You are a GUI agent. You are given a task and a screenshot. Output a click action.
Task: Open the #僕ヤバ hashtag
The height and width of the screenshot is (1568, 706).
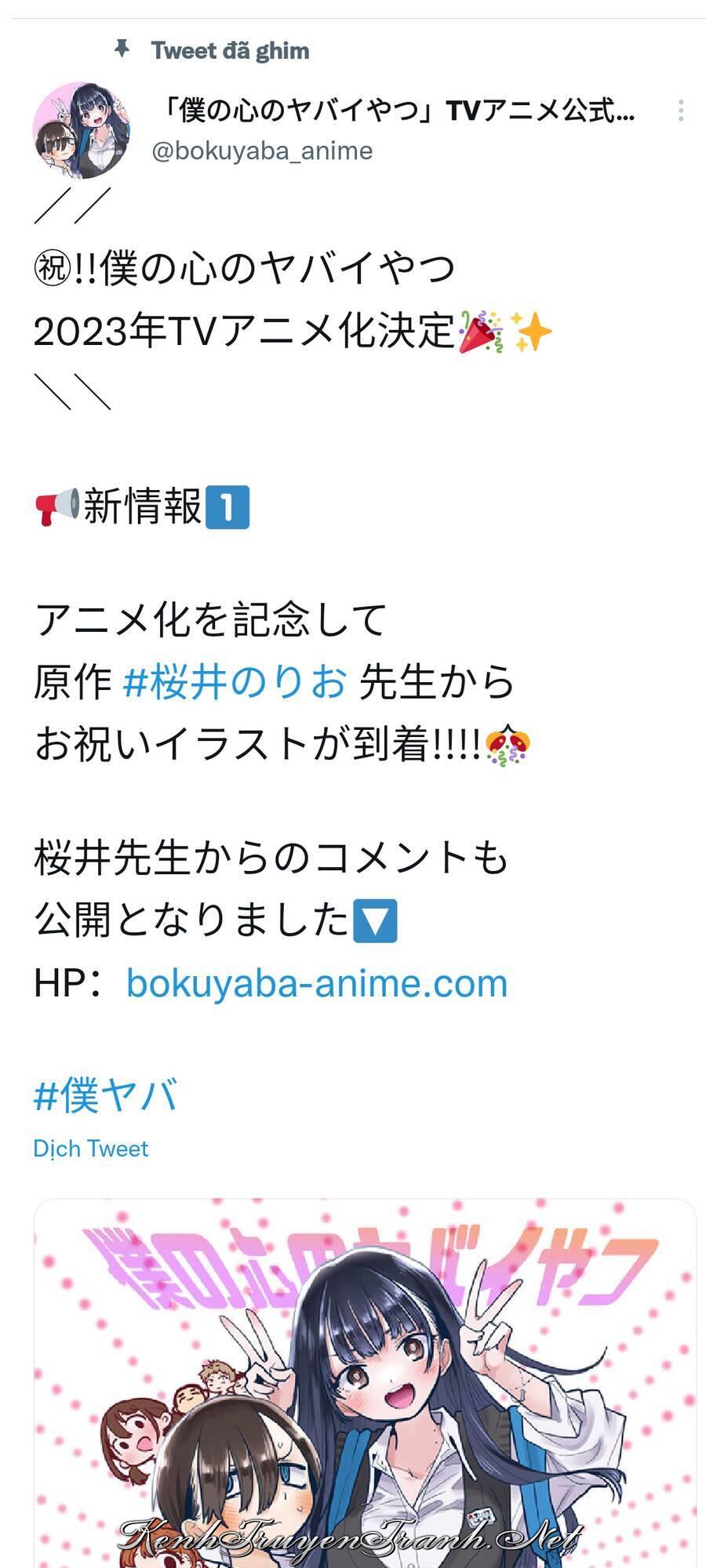coord(106,1094)
